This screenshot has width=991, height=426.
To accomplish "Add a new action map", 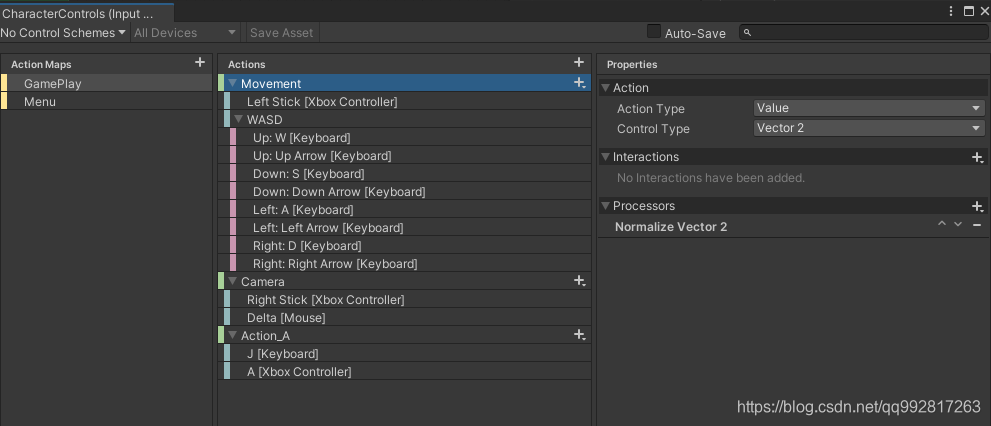I will (x=200, y=63).
